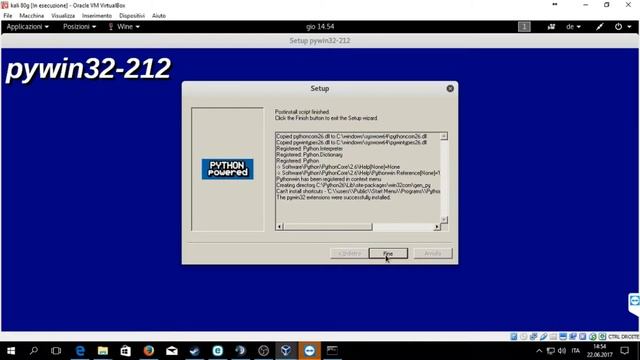Click down arrow of log vertical scrollbar
Image resolution: width=640 pixels, height=360 pixels.
[444, 220]
